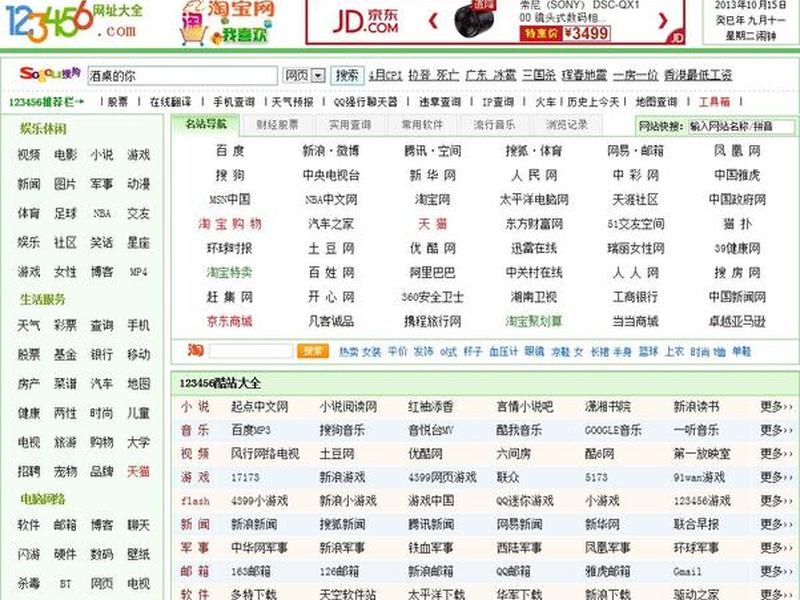Click the Sogou 搜索 button
800x600 pixels.
coord(347,76)
